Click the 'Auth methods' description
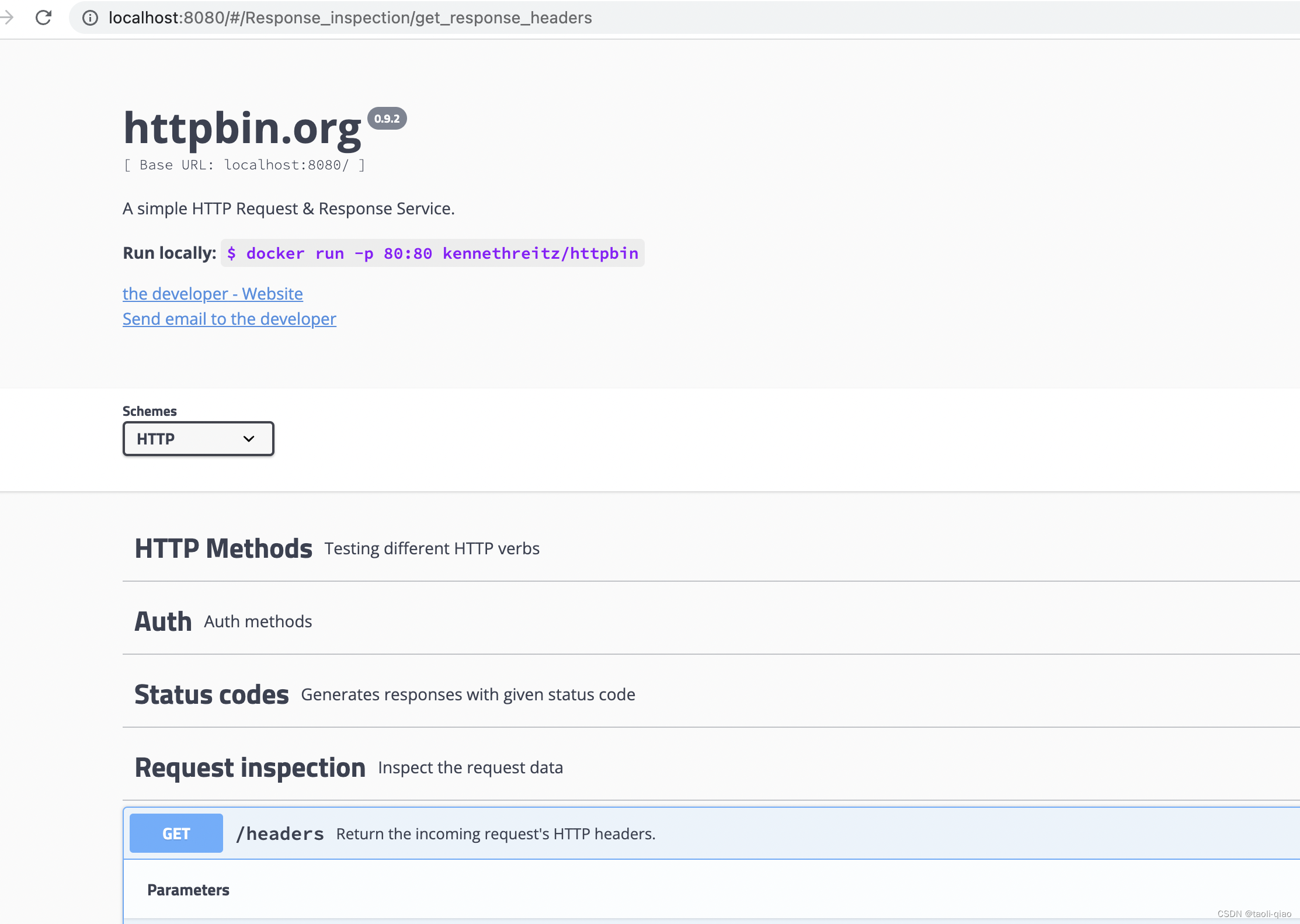This screenshot has height=924, width=1300. (258, 621)
